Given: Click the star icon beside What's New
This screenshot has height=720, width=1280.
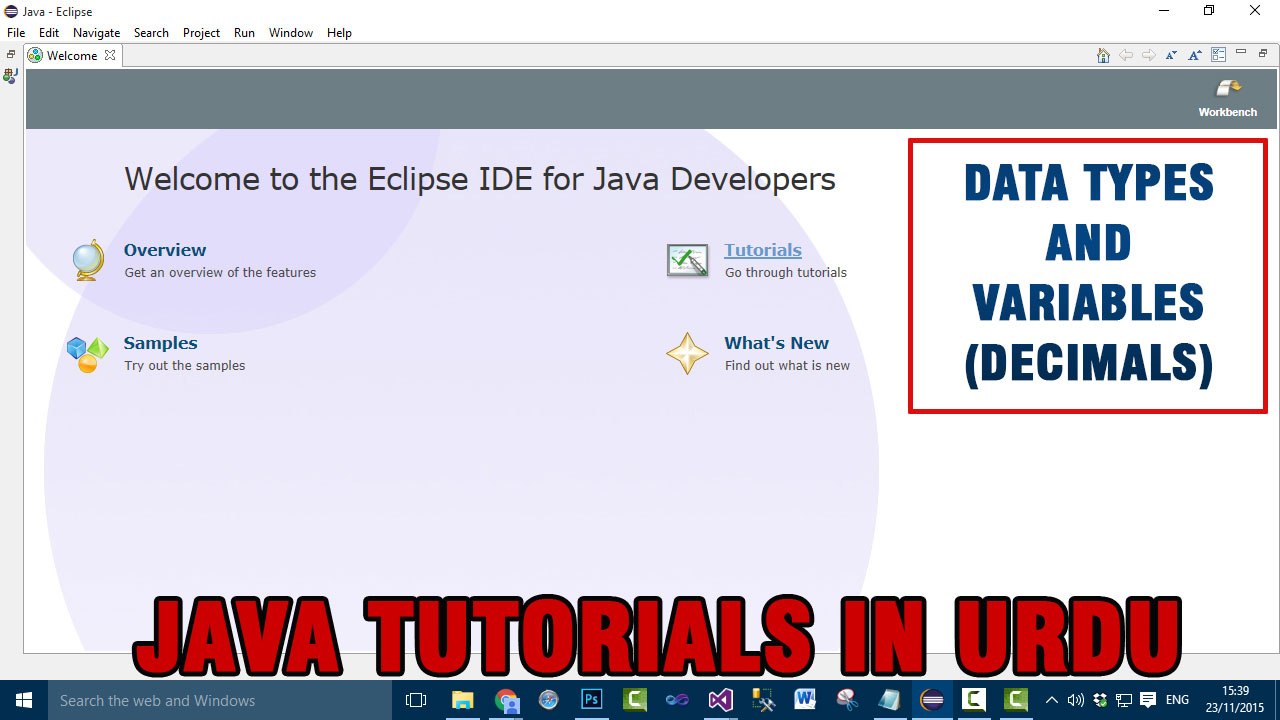Looking at the screenshot, I should coord(687,354).
